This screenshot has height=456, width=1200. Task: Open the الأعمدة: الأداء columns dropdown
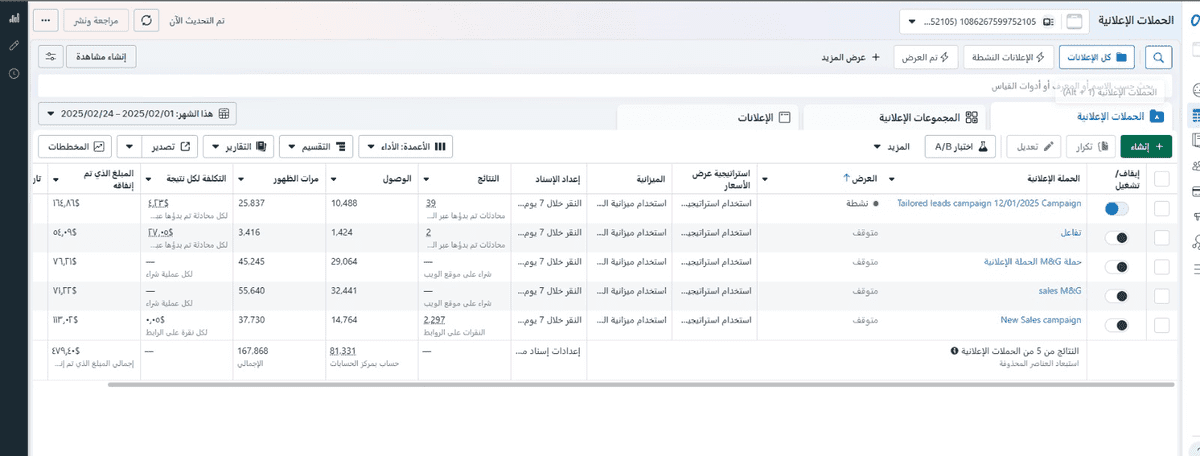click(x=405, y=147)
